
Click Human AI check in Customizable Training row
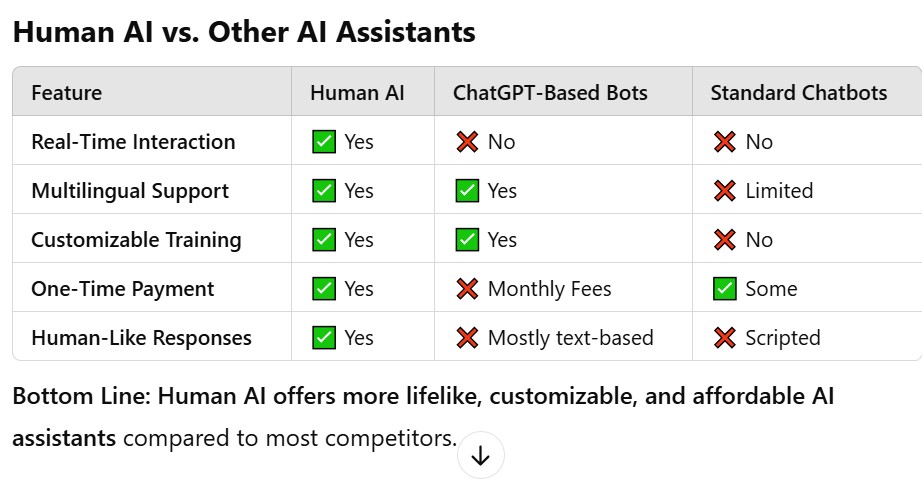pos(324,240)
